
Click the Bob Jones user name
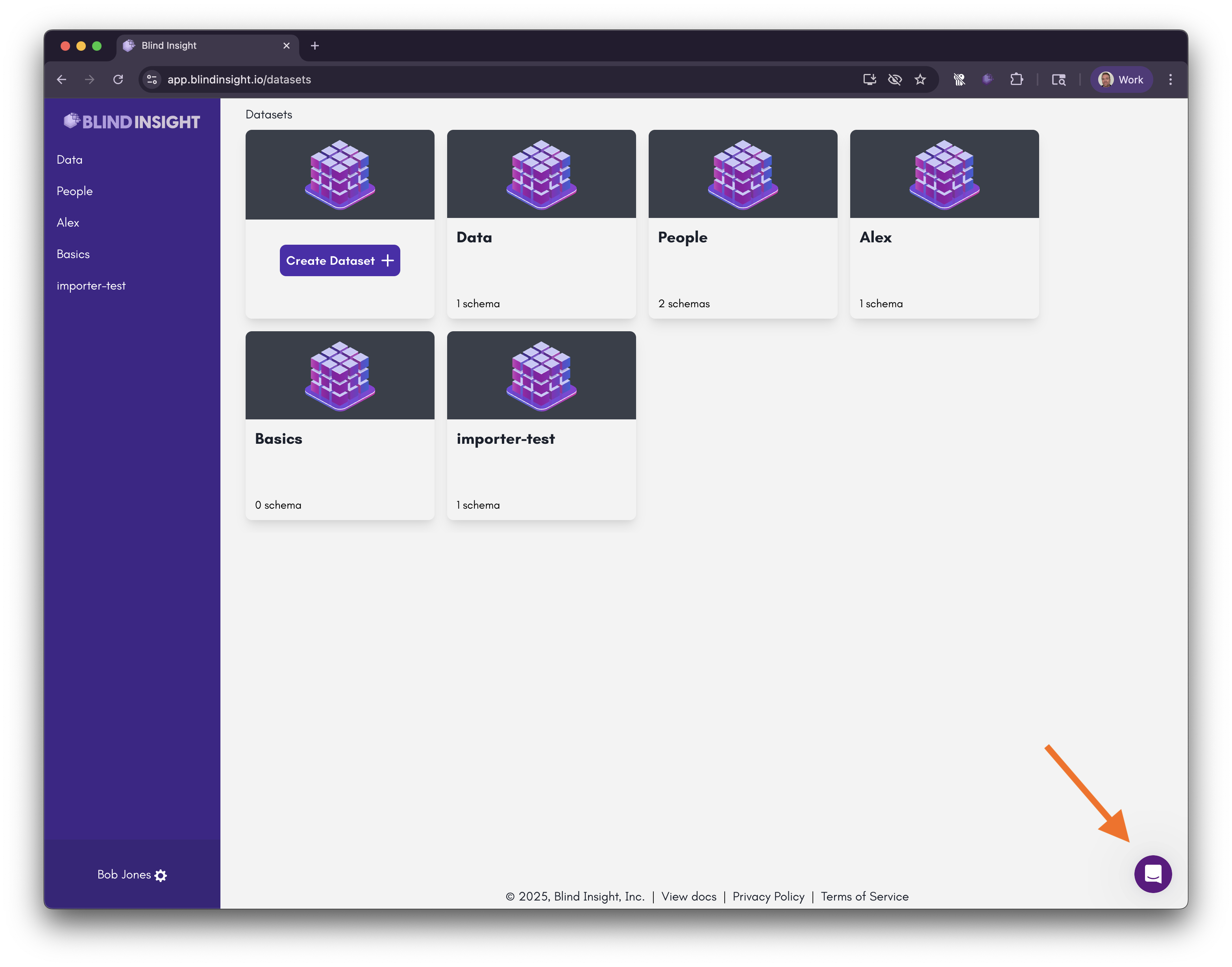click(124, 875)
